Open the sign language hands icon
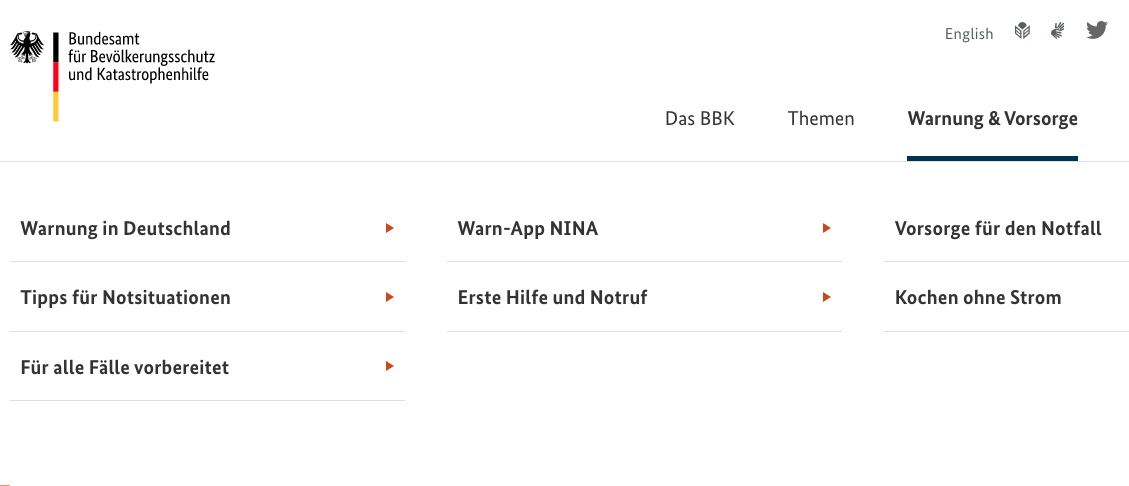Image resolution: width=1129 pixels, height=486 pixels. (1057, 31)
